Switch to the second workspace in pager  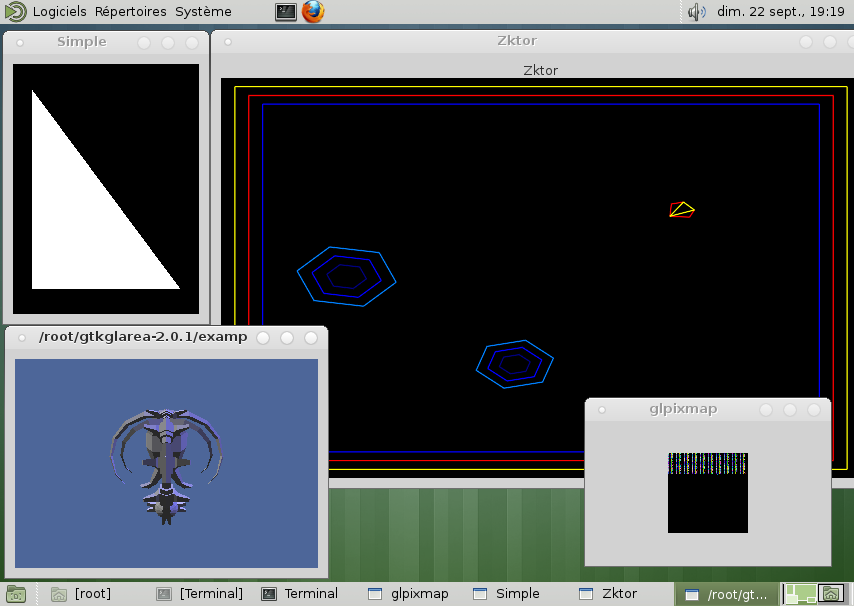pyautogui.click(x=830, y=594)
